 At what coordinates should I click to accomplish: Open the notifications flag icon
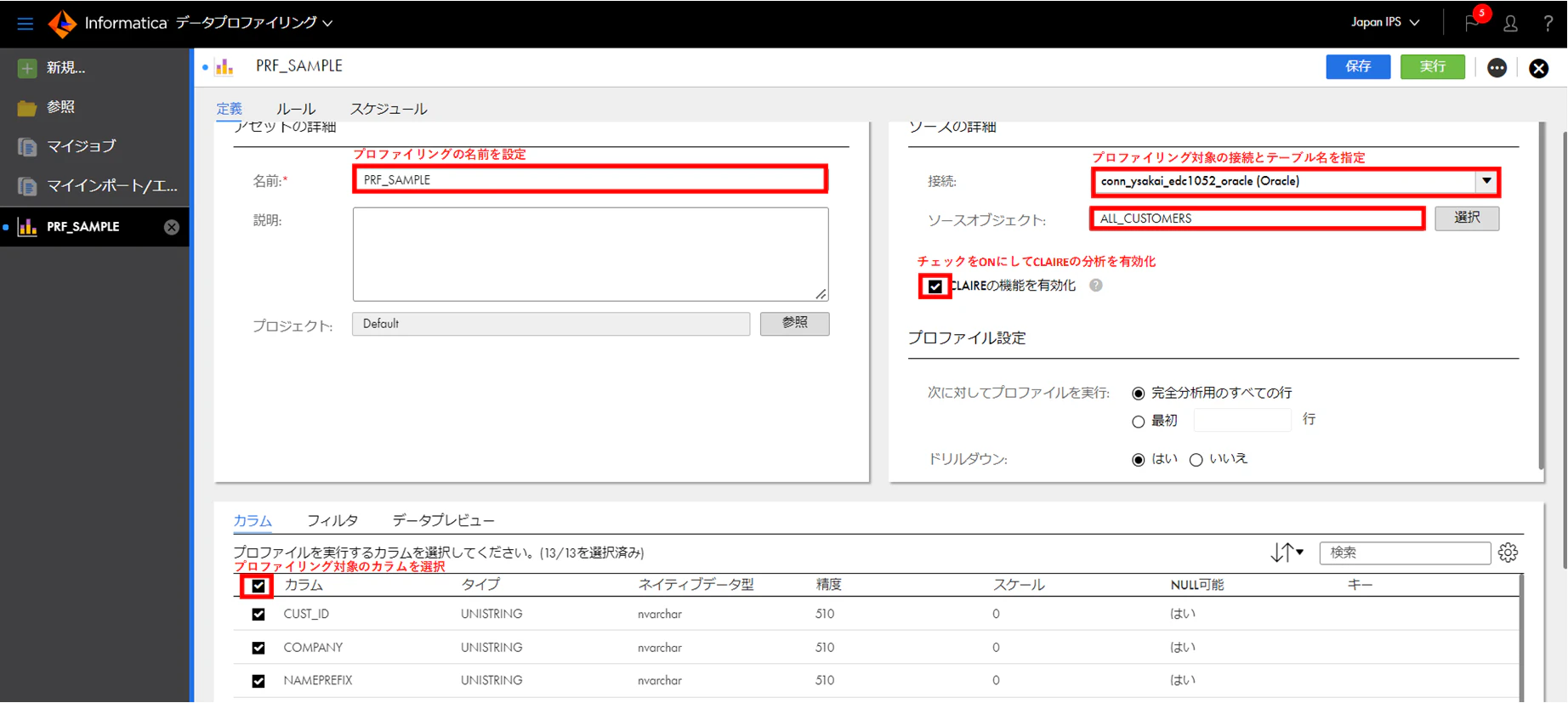point(1472,24)
